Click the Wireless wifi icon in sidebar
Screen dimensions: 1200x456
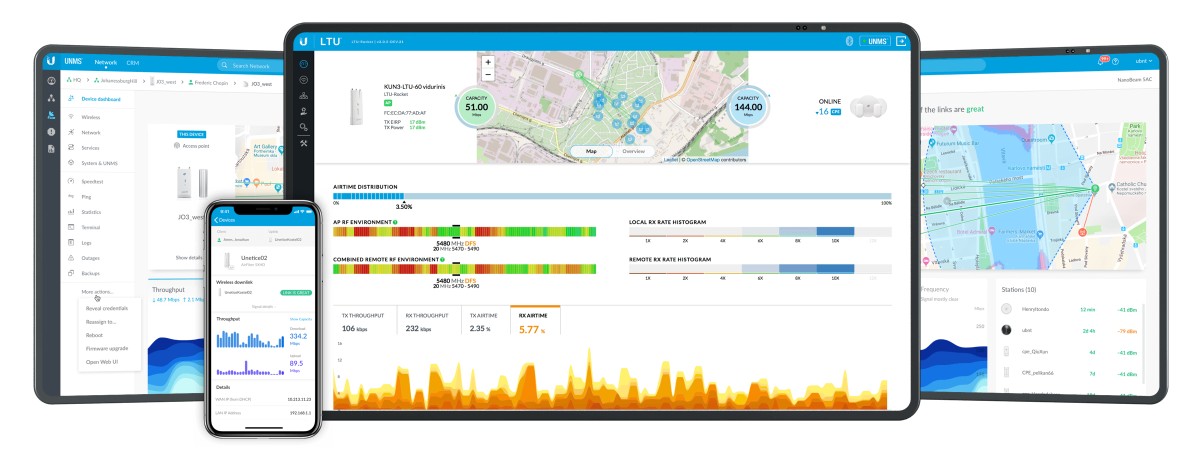[x=70, y=117]
